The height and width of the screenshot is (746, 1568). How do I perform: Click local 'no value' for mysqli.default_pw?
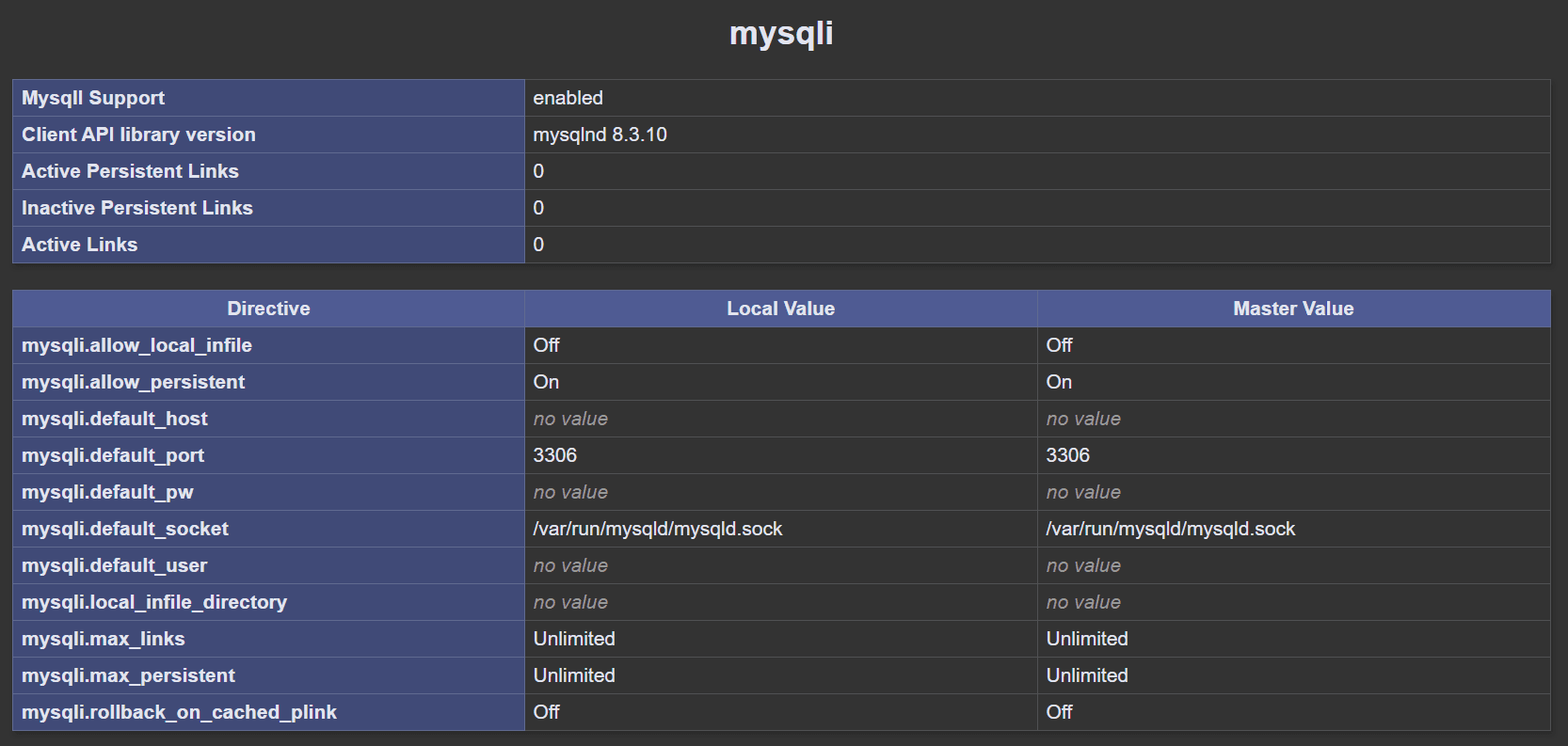570,492
